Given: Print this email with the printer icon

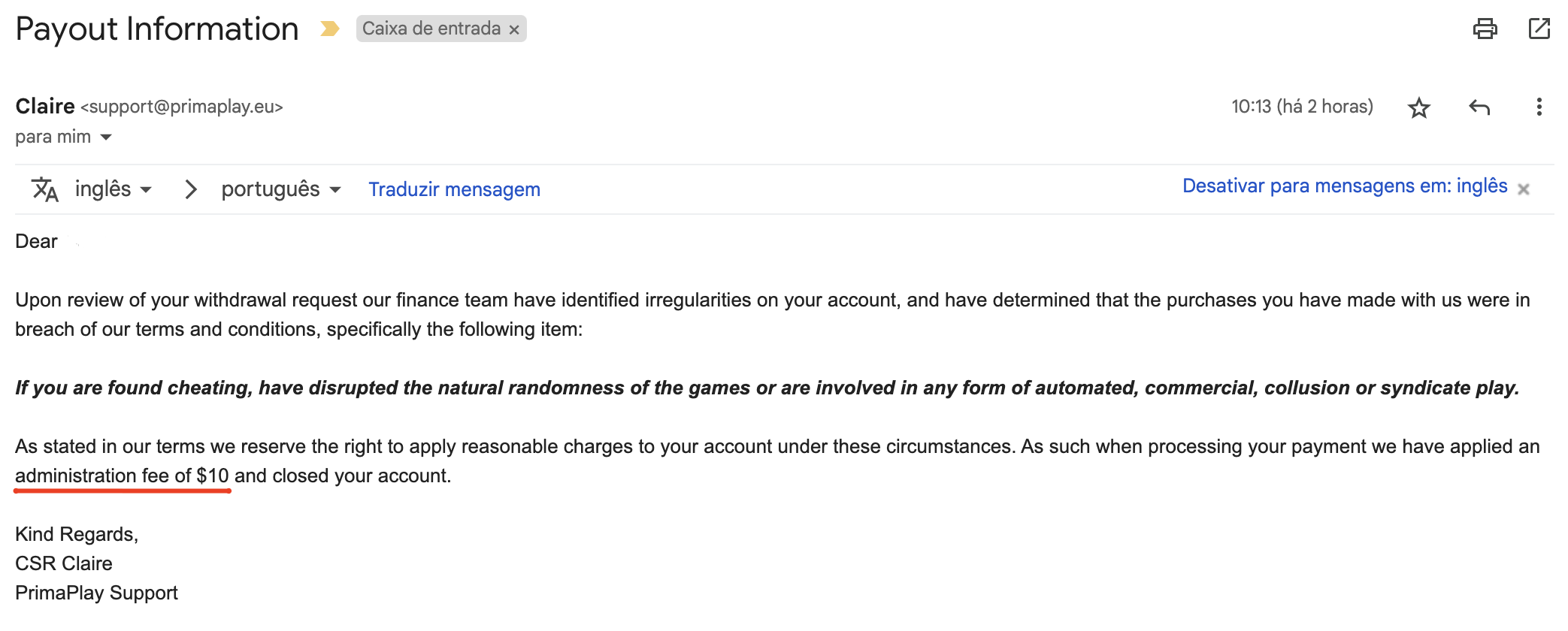Looking at the screenshot, I should tap(1485, 29).
